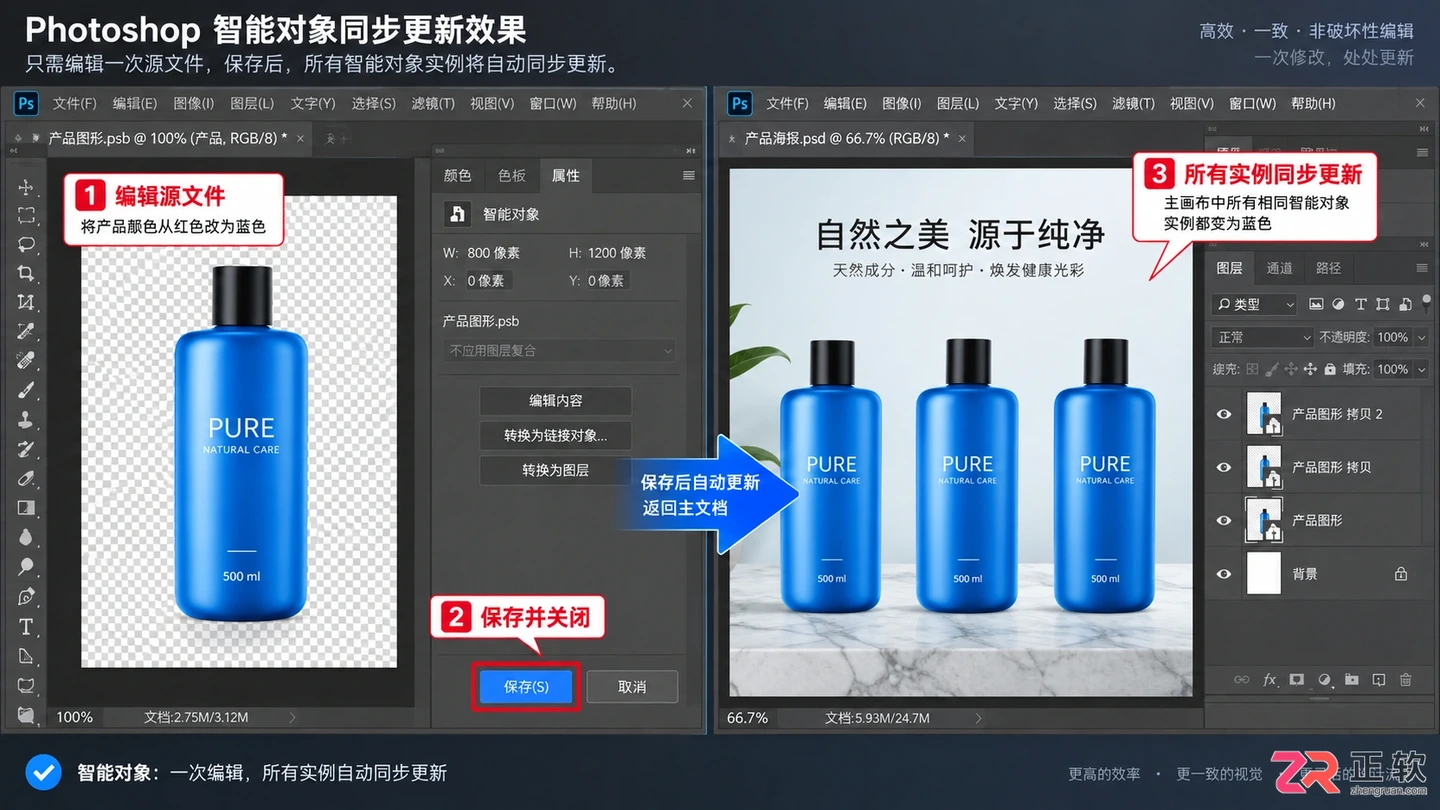Screen dimensions: 1440x810
Task: Expand the 填充 fill slider arrow
Action: (1421, 369)
